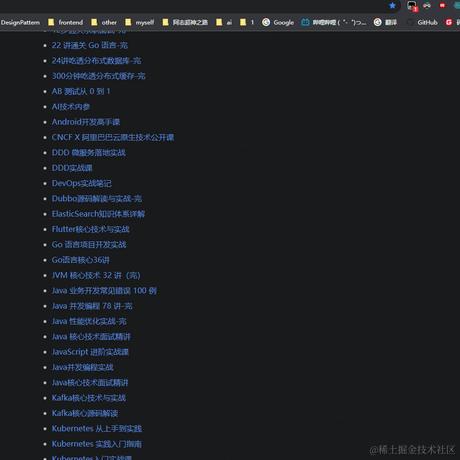Open the Android开发高手课 link
Viewport: 460px width, 460px height.
86,122
